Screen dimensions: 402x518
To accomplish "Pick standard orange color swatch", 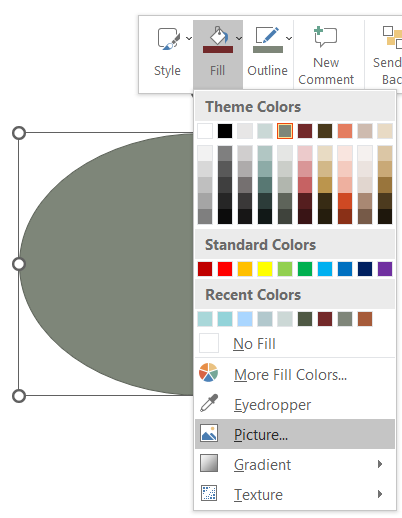I will coord(245,269).
